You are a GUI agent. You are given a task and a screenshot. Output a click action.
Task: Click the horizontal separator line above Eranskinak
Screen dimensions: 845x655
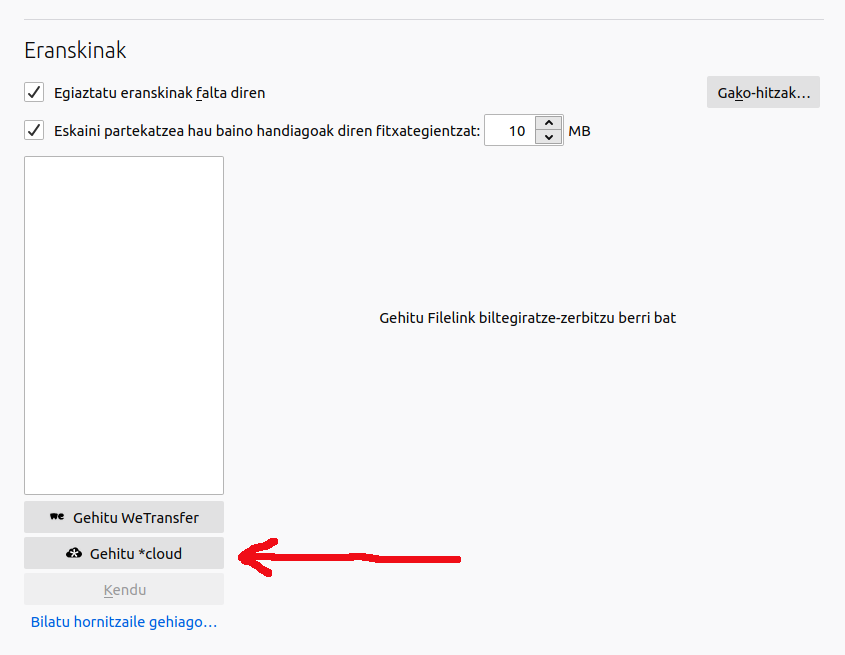(x=422, y=19)
